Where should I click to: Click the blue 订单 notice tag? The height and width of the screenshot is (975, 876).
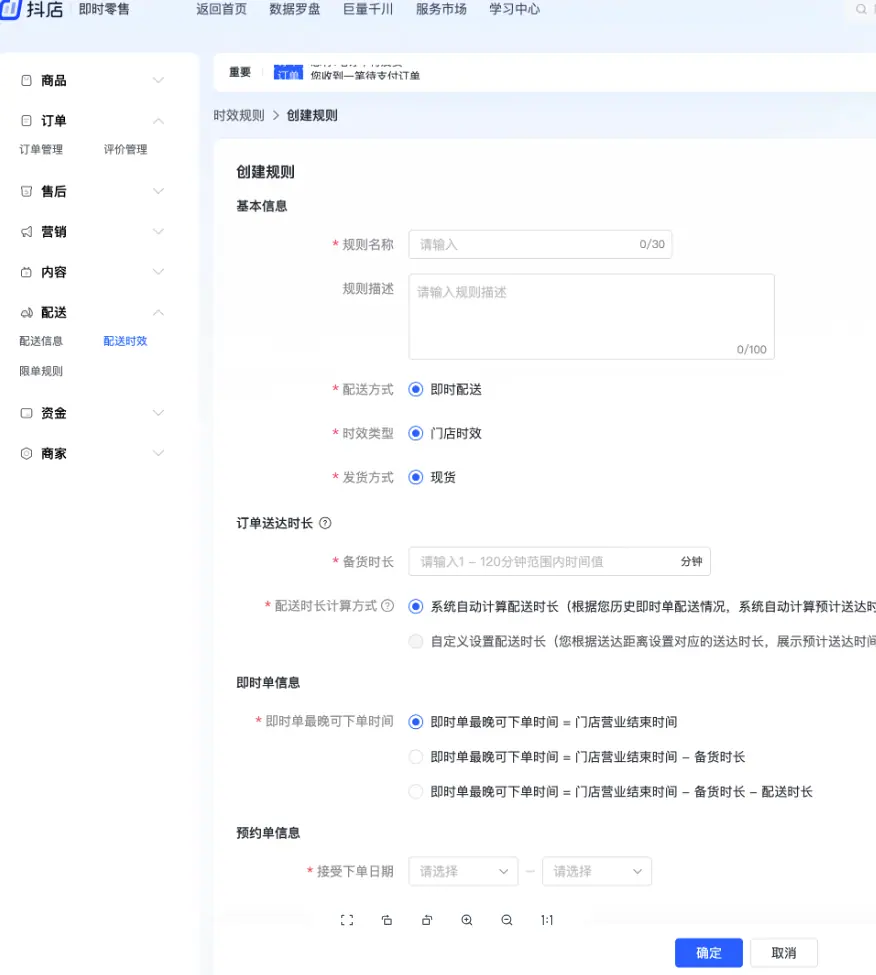tap(288, 72)
